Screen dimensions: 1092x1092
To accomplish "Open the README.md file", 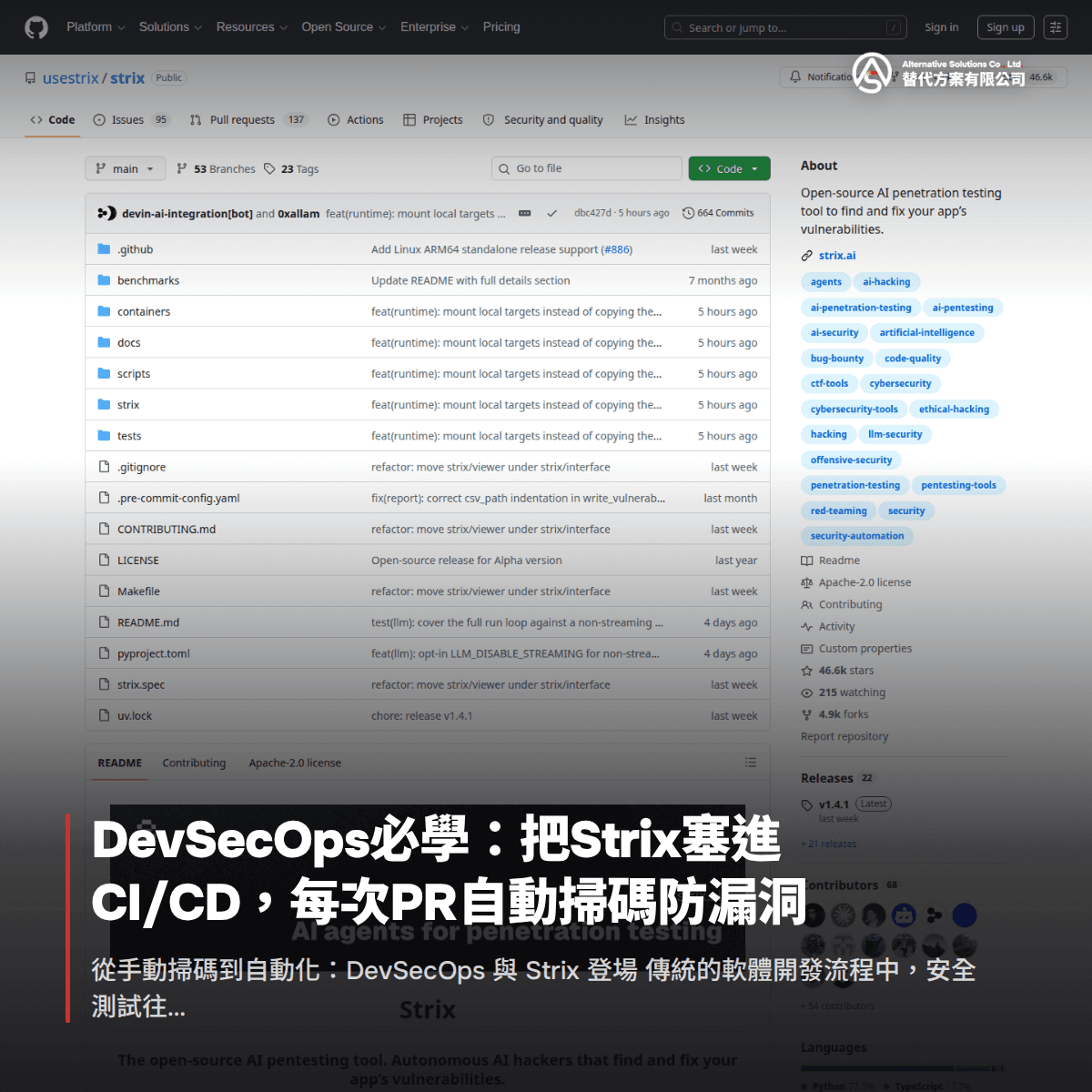I will (x=148, y=622).
